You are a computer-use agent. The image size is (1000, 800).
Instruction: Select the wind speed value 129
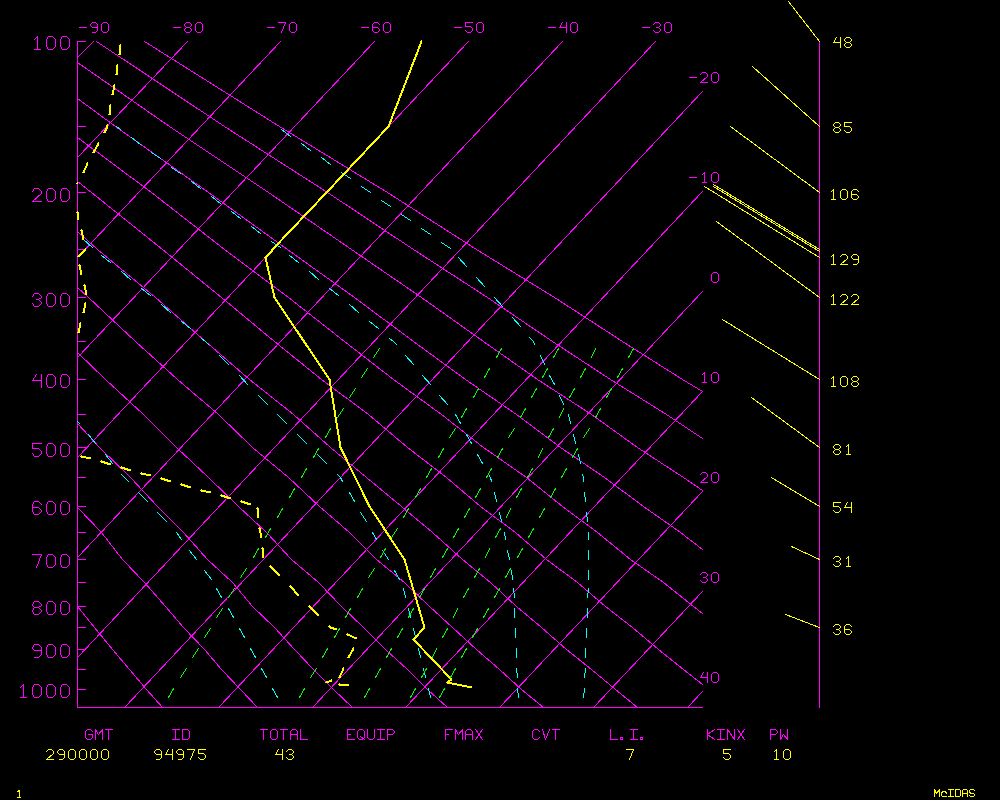coord(845,260)
